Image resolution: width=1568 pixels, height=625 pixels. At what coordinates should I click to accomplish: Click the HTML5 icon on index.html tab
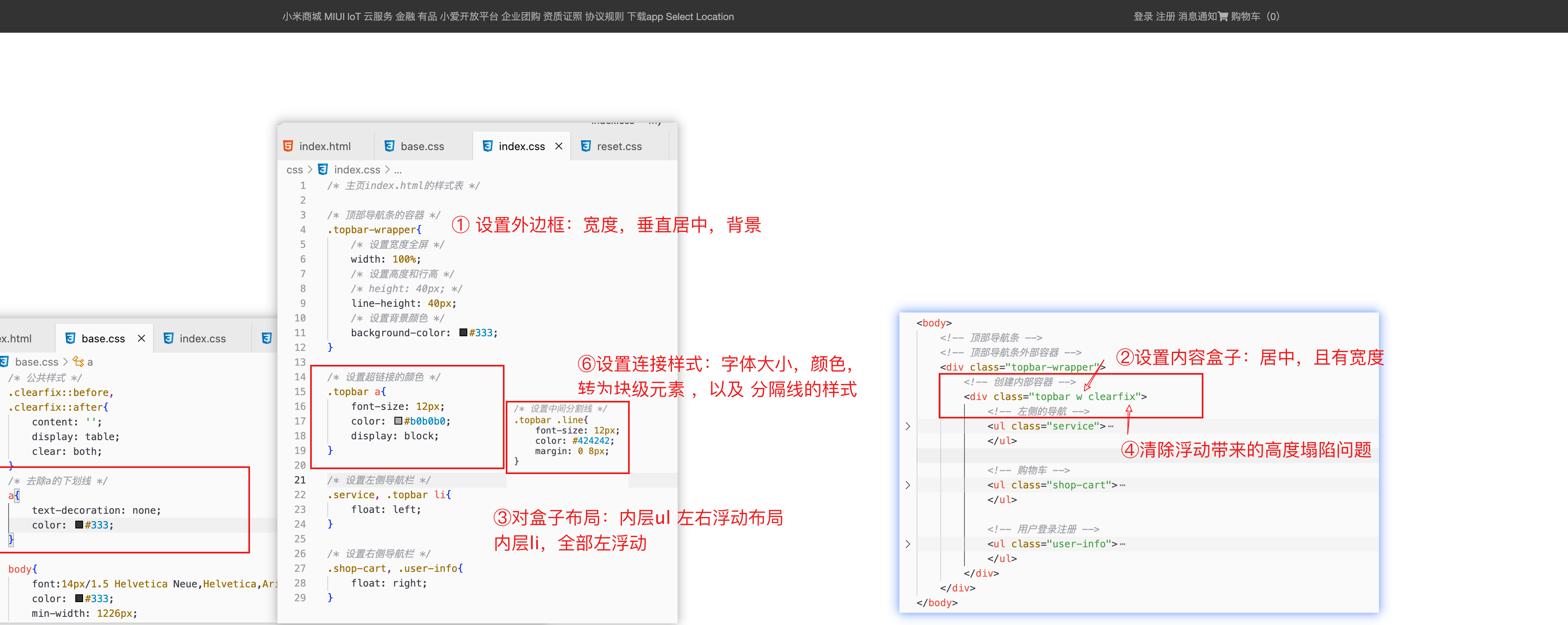288,146
